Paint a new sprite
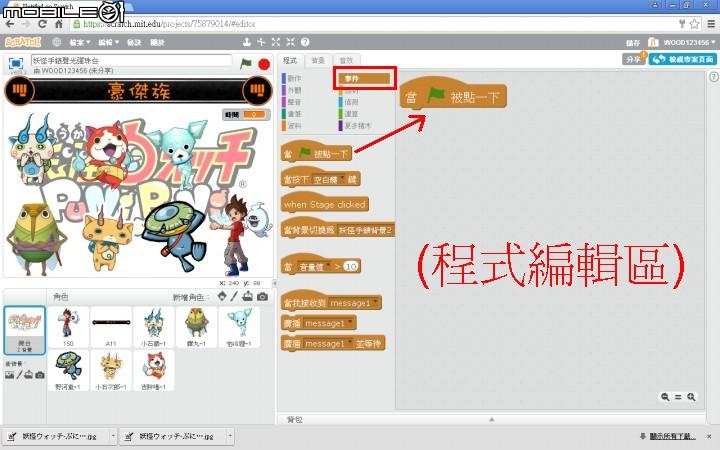The width and height of the screenshot is (720, 450). pos(234,297)
